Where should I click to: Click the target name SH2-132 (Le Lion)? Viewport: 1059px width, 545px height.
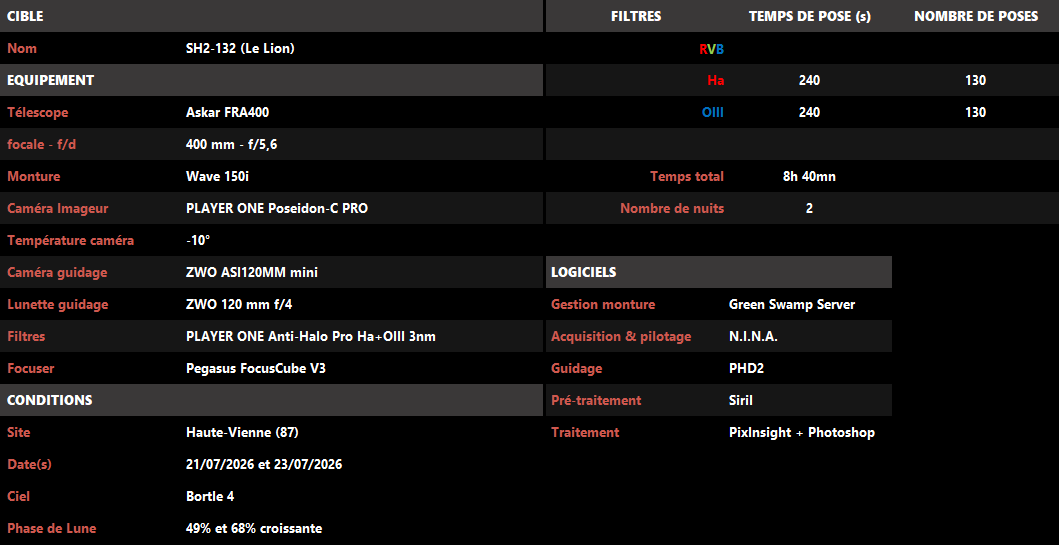[240, 49]
